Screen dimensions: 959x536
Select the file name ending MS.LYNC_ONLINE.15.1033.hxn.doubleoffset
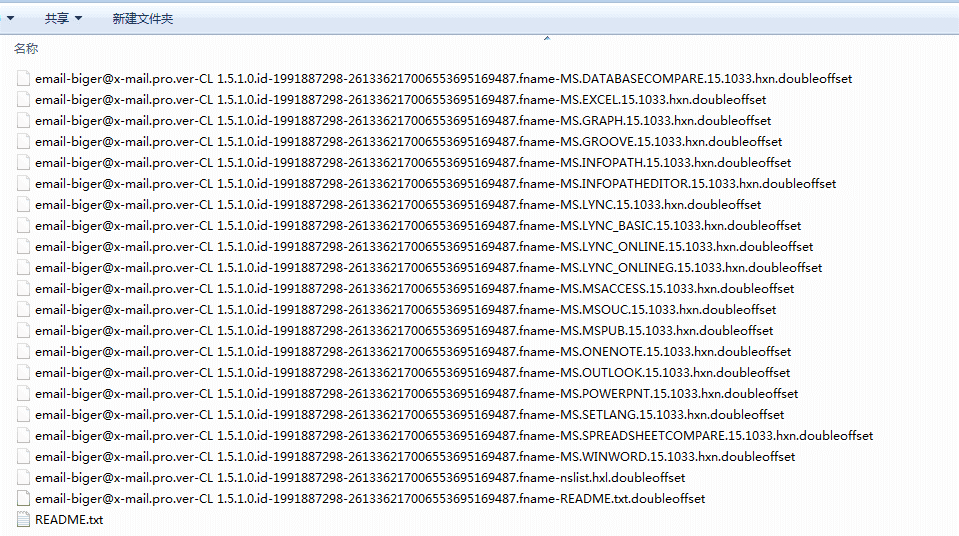[x=424, y=247]
